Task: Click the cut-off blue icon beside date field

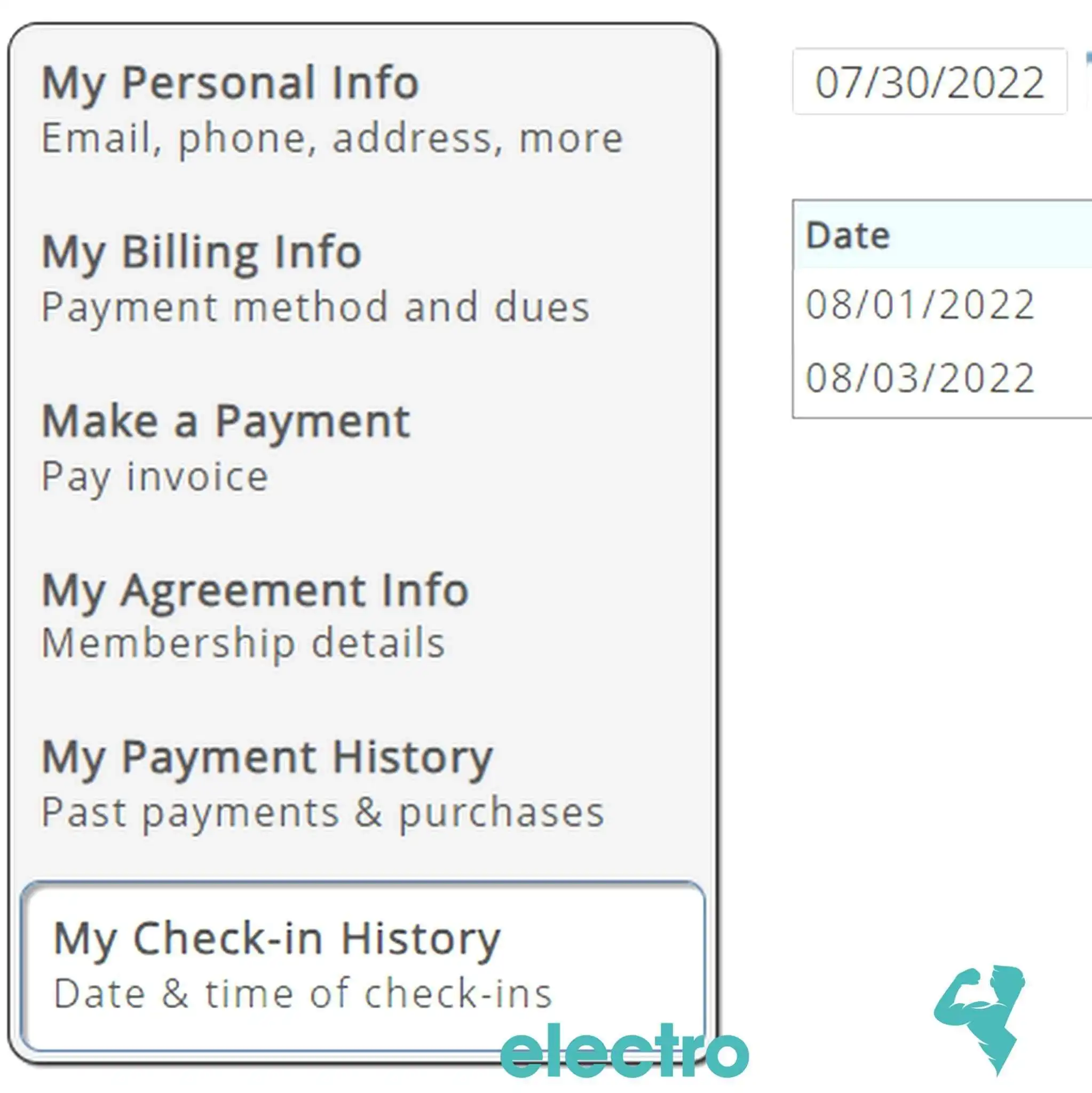Action: tap(1089, 79)
